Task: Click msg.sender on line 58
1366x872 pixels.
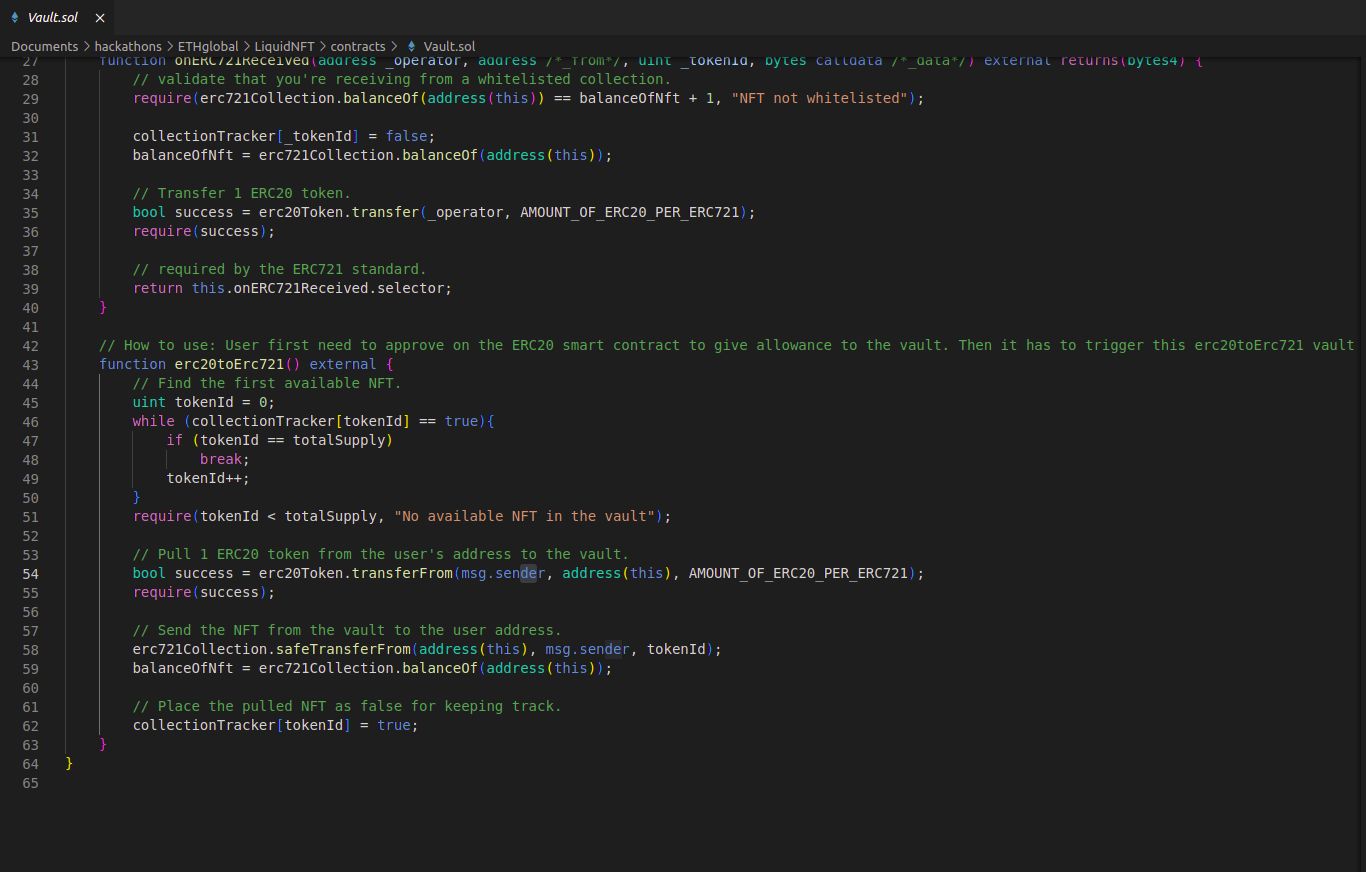Action: [587, 649]
